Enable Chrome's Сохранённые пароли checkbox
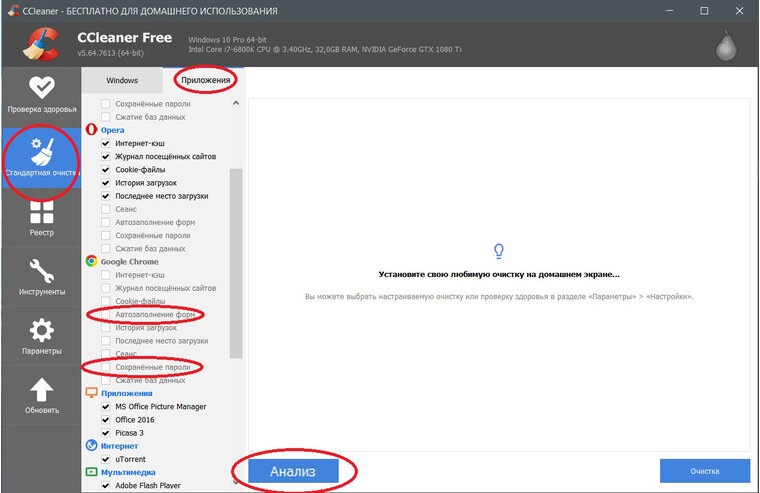Screen dimensions: 760x493 (x=106, y=367)
